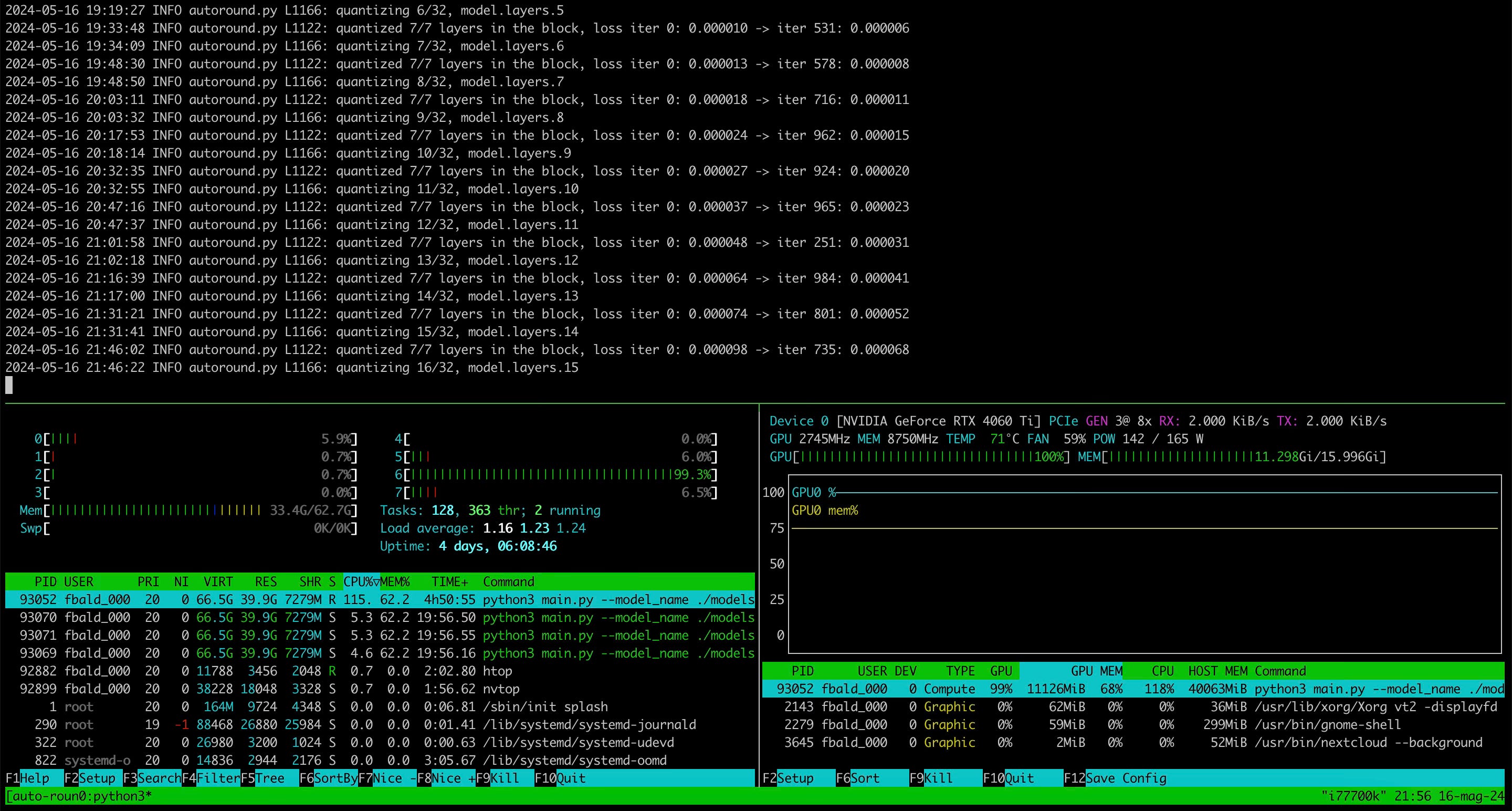
Task: Click Tasks: 128, 363 thr line
Action: pyautogui.click(x=490, y=511)
